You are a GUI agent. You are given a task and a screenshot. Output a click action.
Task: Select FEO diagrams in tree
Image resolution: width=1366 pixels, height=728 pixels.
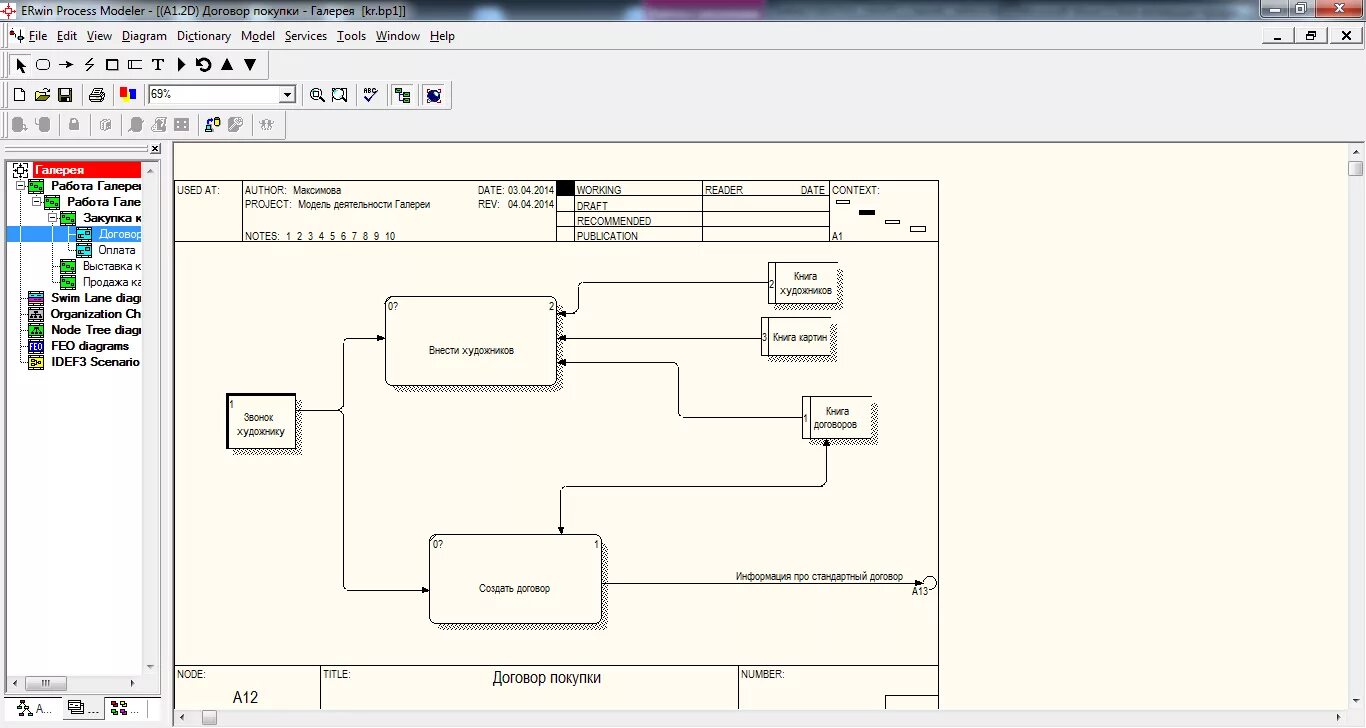click(x=90, y=346)
